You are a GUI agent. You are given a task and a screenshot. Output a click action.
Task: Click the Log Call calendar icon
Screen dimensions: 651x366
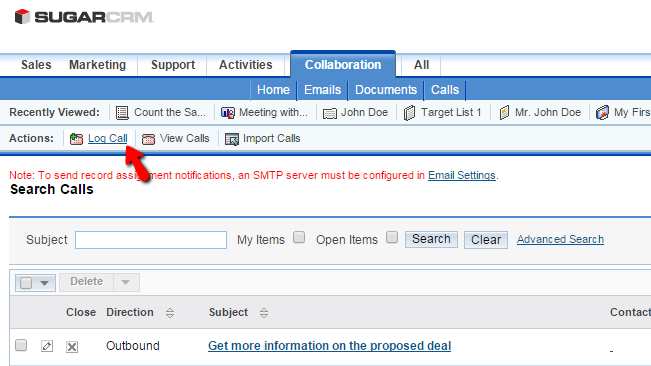pos(76,139)
